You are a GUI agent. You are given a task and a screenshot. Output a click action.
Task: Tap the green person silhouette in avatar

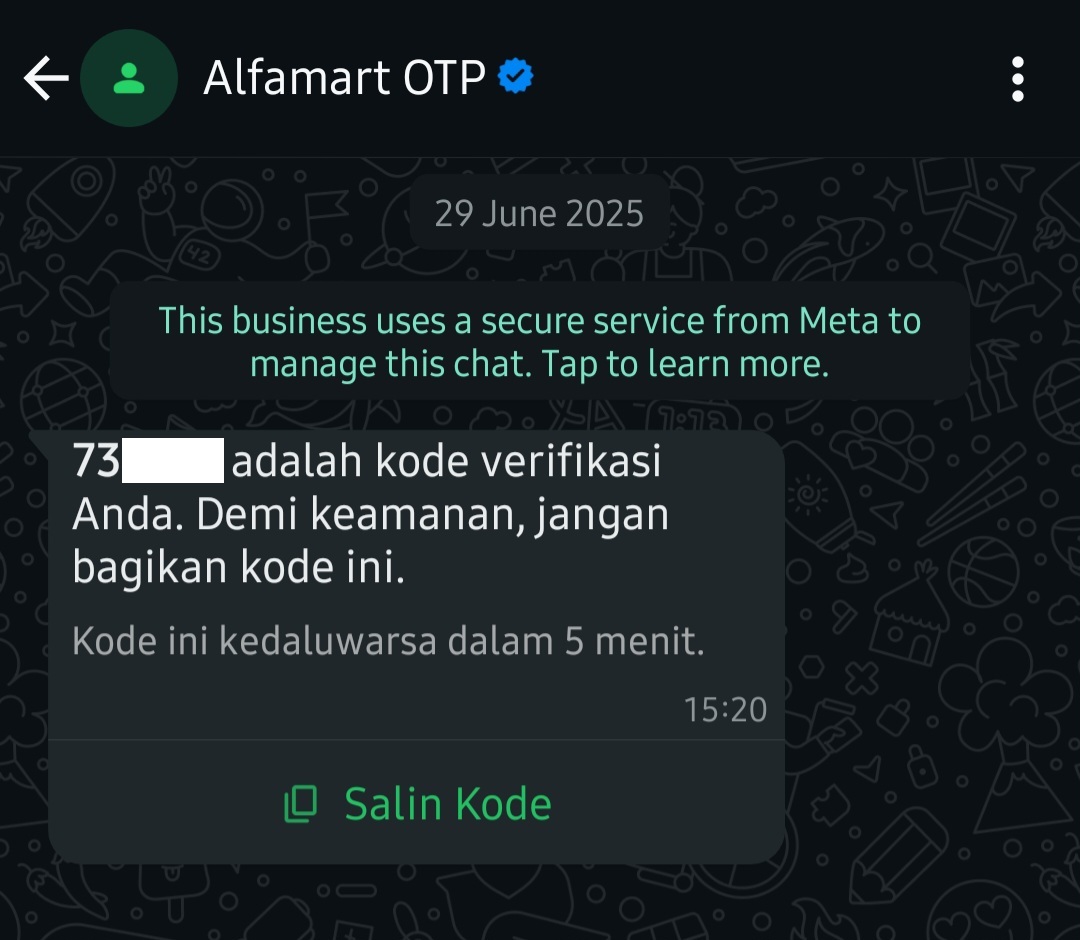coord(129,78)
